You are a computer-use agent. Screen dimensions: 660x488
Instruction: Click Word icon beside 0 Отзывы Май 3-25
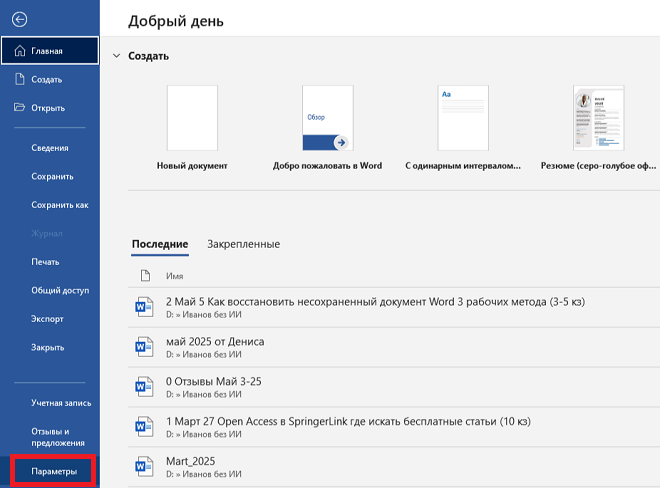coord(141,387)
